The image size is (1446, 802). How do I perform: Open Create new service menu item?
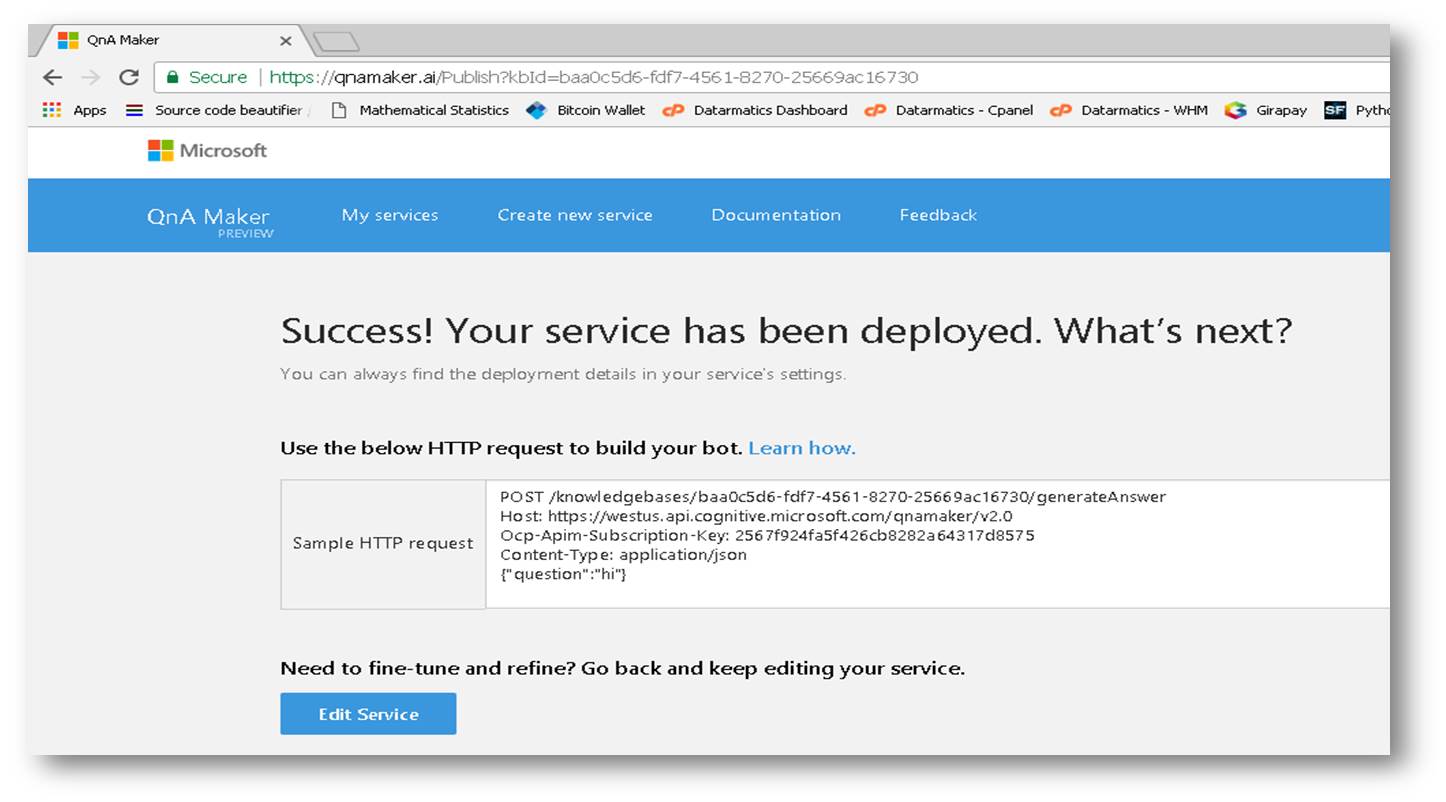[x=575, y=215]
